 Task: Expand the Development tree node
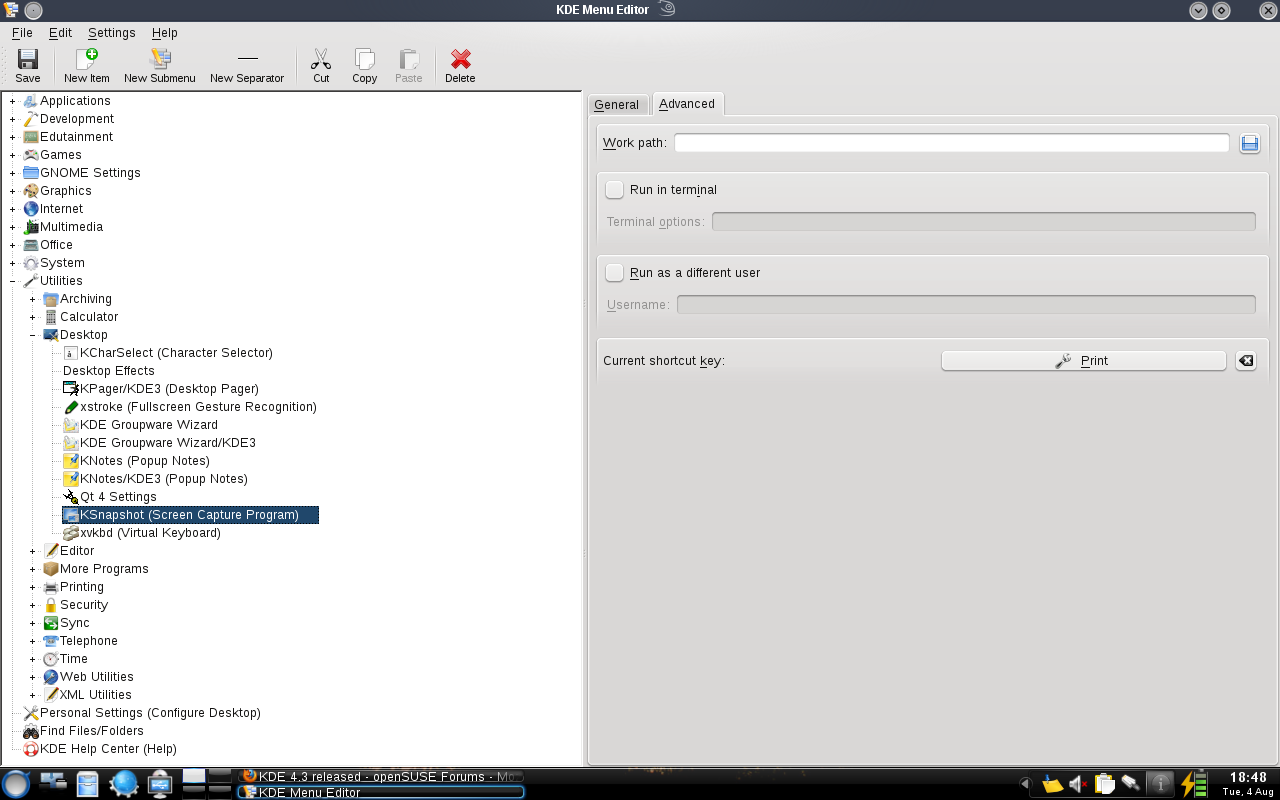click(x=13, y=119)
